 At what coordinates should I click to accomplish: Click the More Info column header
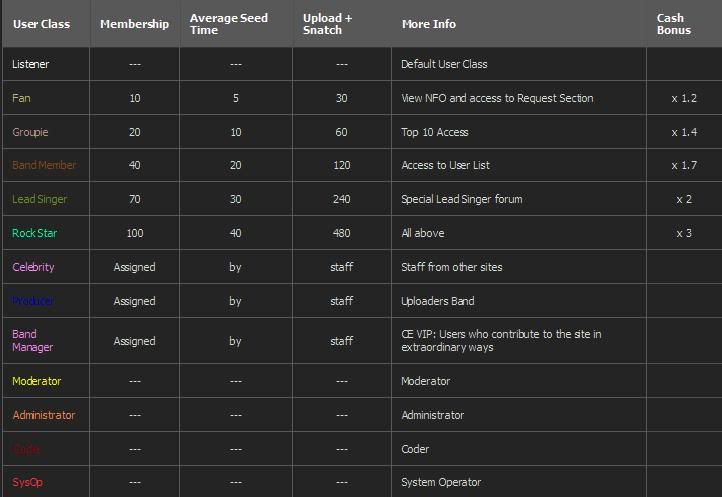click(x=429, y=24)
